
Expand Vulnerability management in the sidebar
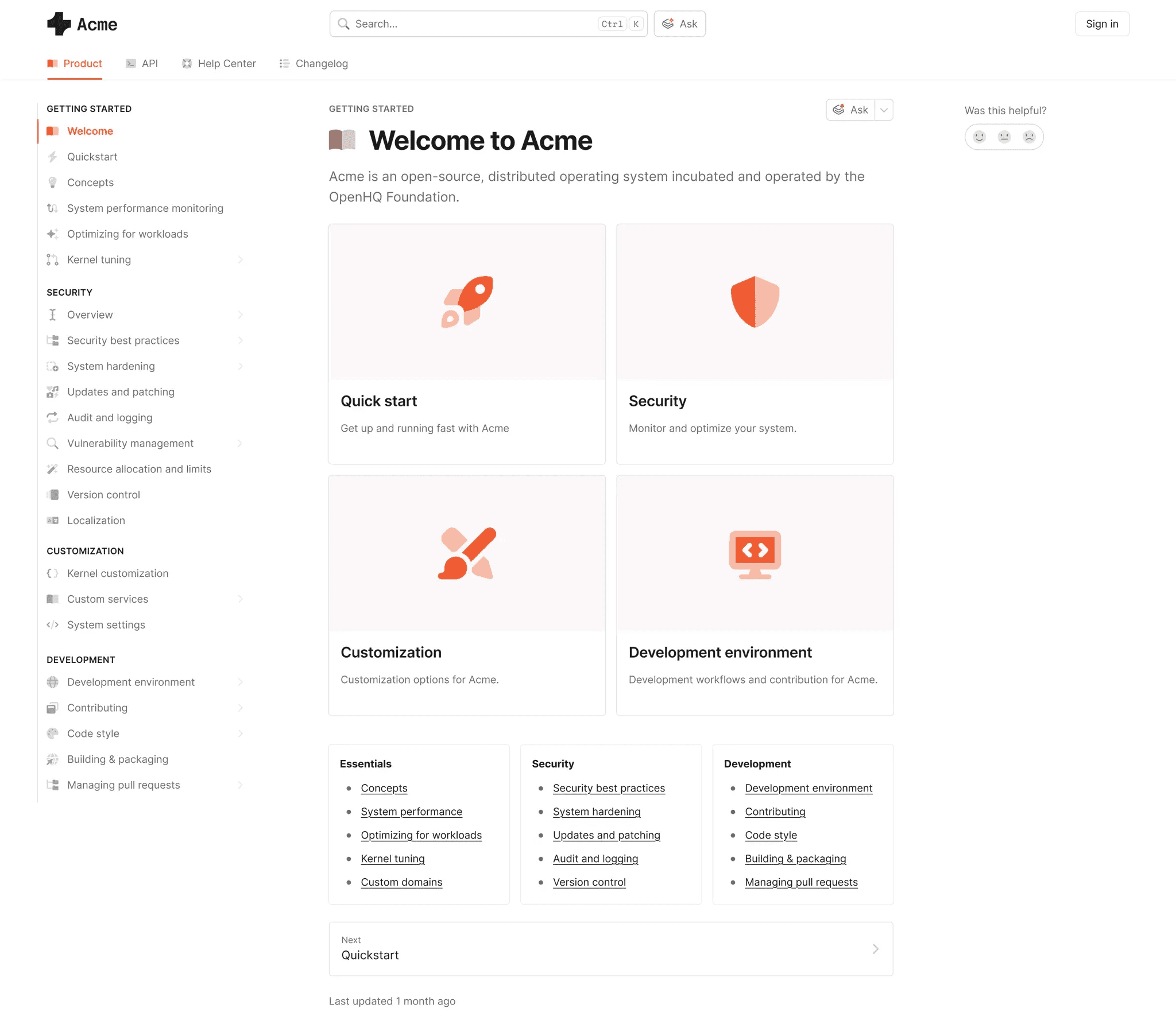tap(241, 444)
